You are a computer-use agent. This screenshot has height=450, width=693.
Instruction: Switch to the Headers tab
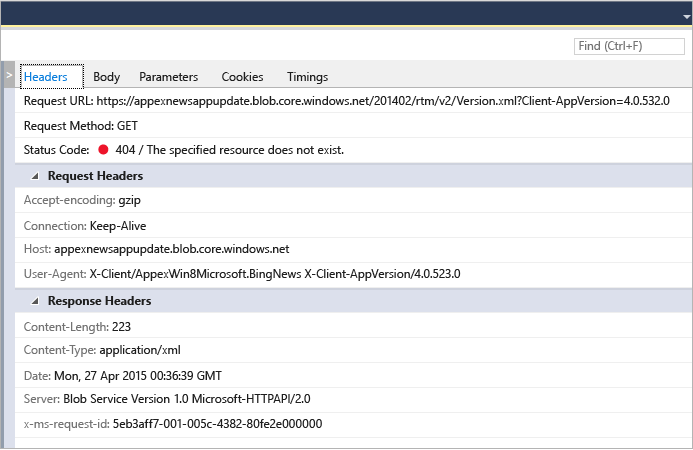click(51, 76)
